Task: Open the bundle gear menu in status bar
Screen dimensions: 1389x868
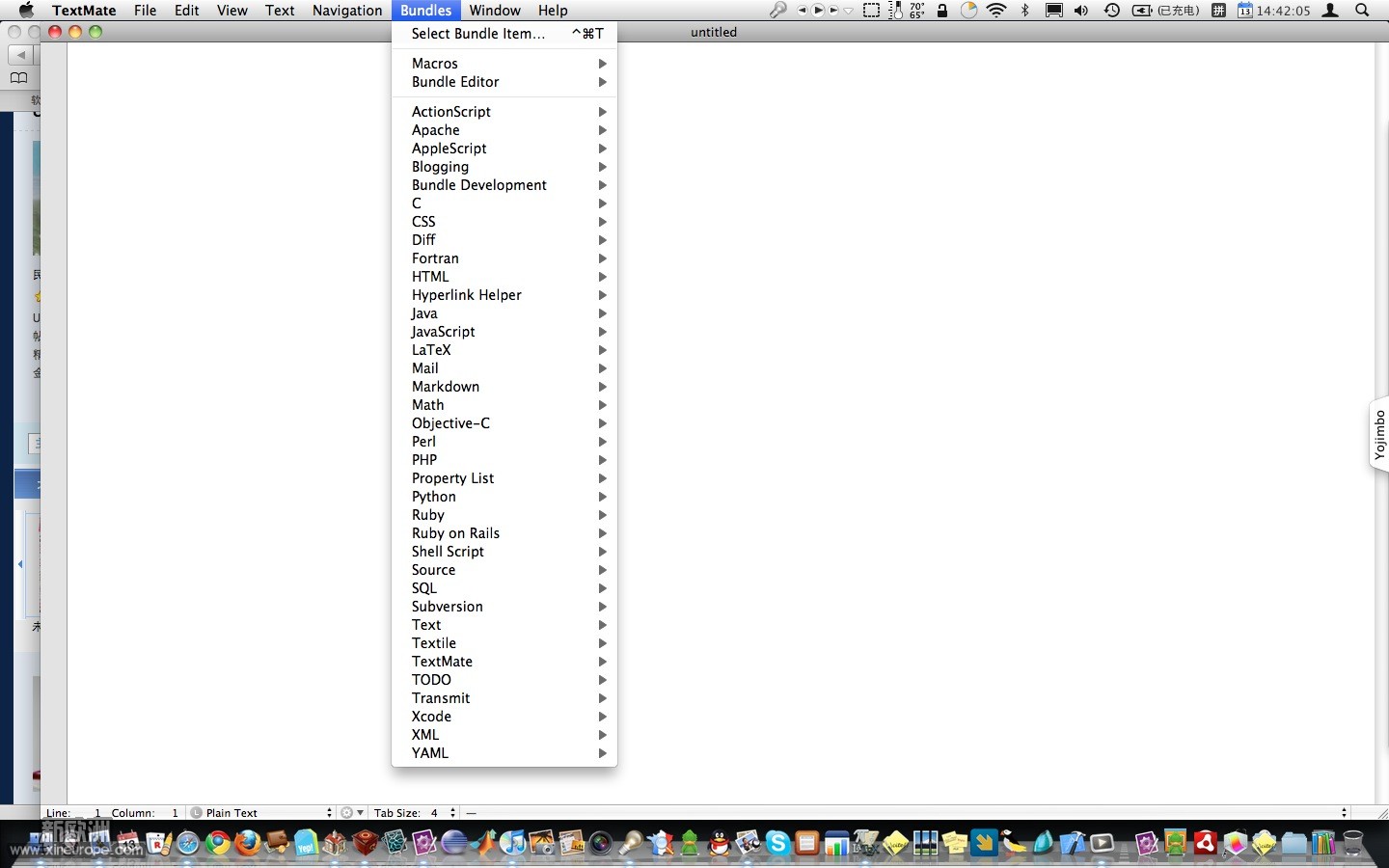Action: (x=352, y=813)
